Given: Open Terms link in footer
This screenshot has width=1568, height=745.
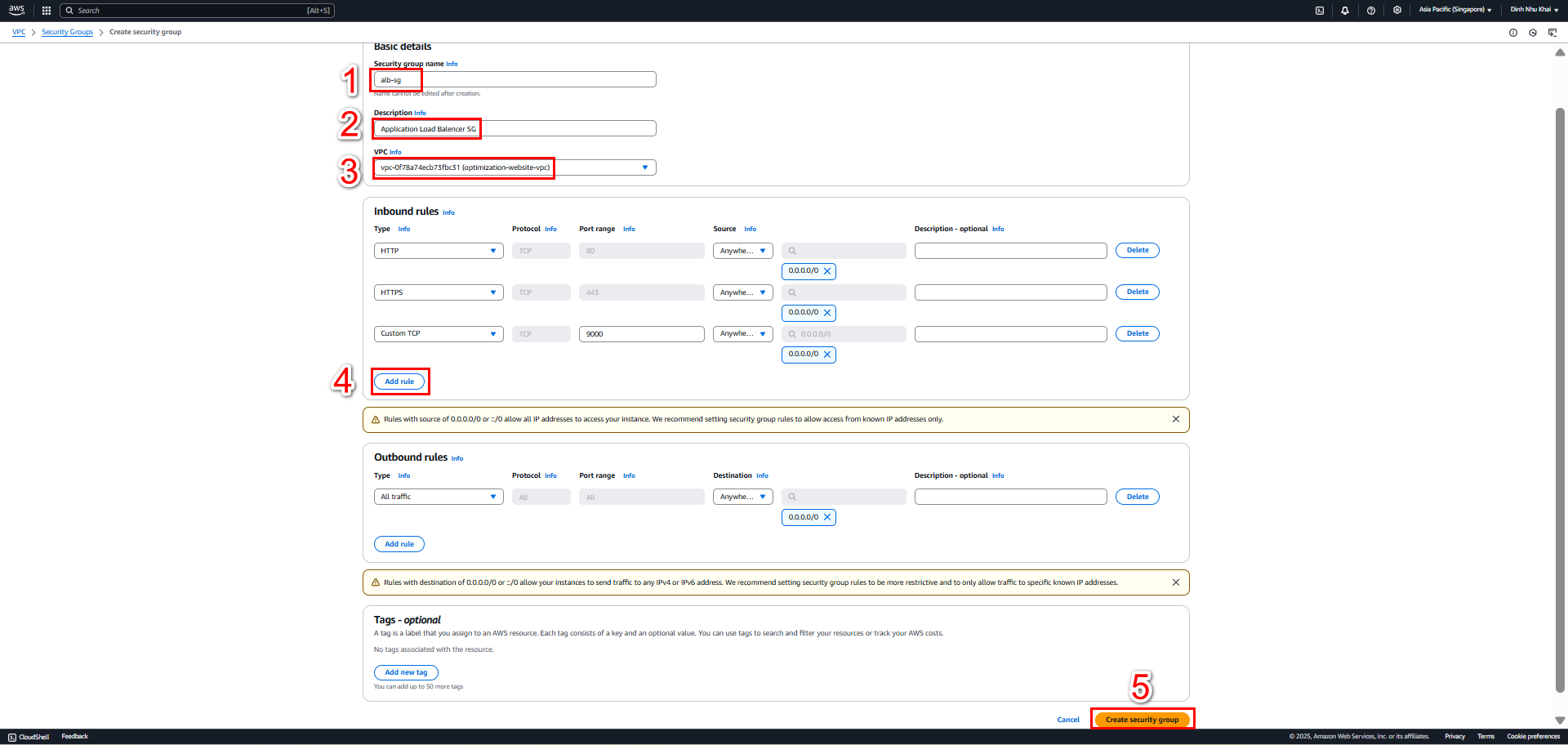Looking at the screenshot, I should (1486, 737).
